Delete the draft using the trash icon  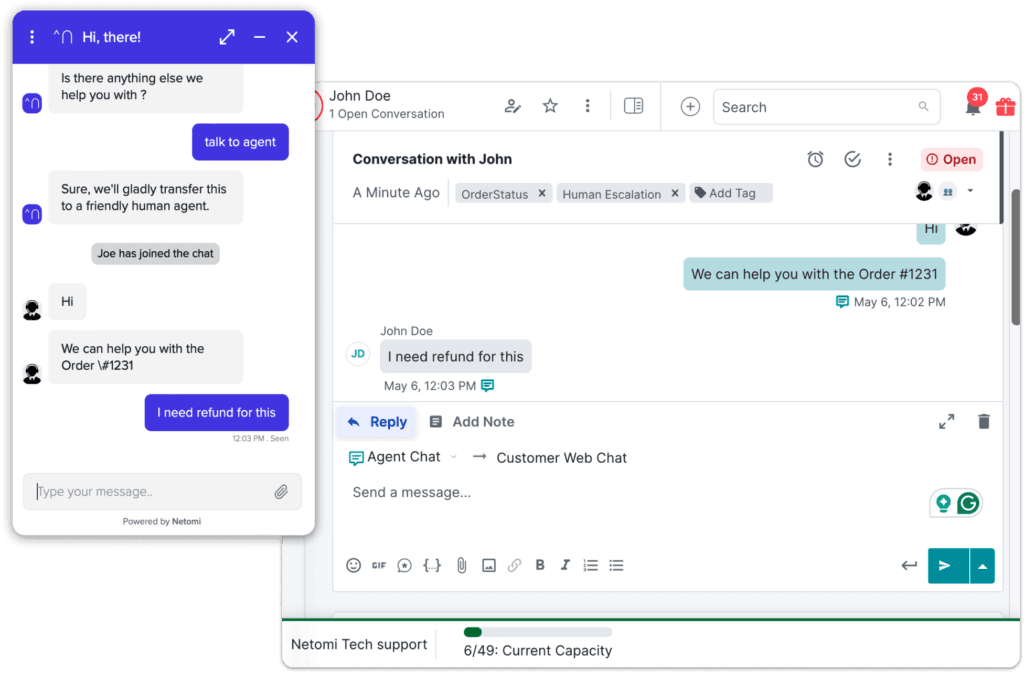click(x=983, y=421)
